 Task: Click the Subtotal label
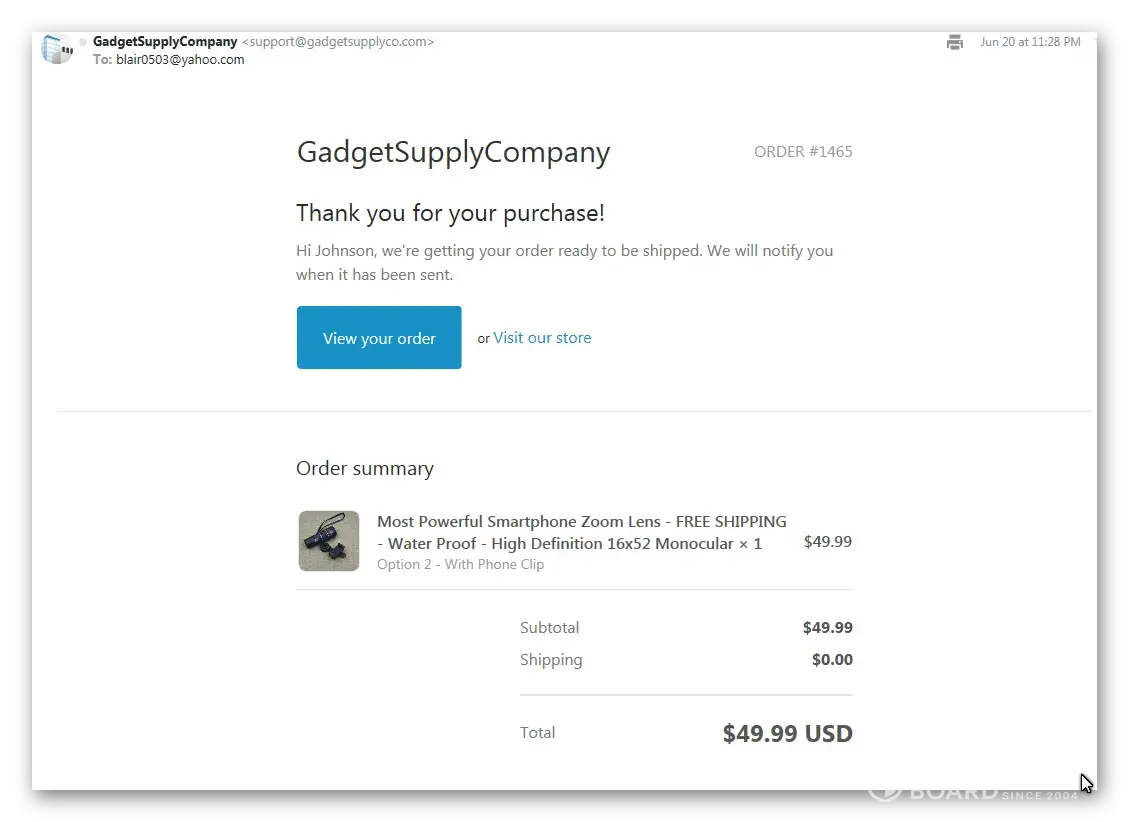tap(549, 628)
